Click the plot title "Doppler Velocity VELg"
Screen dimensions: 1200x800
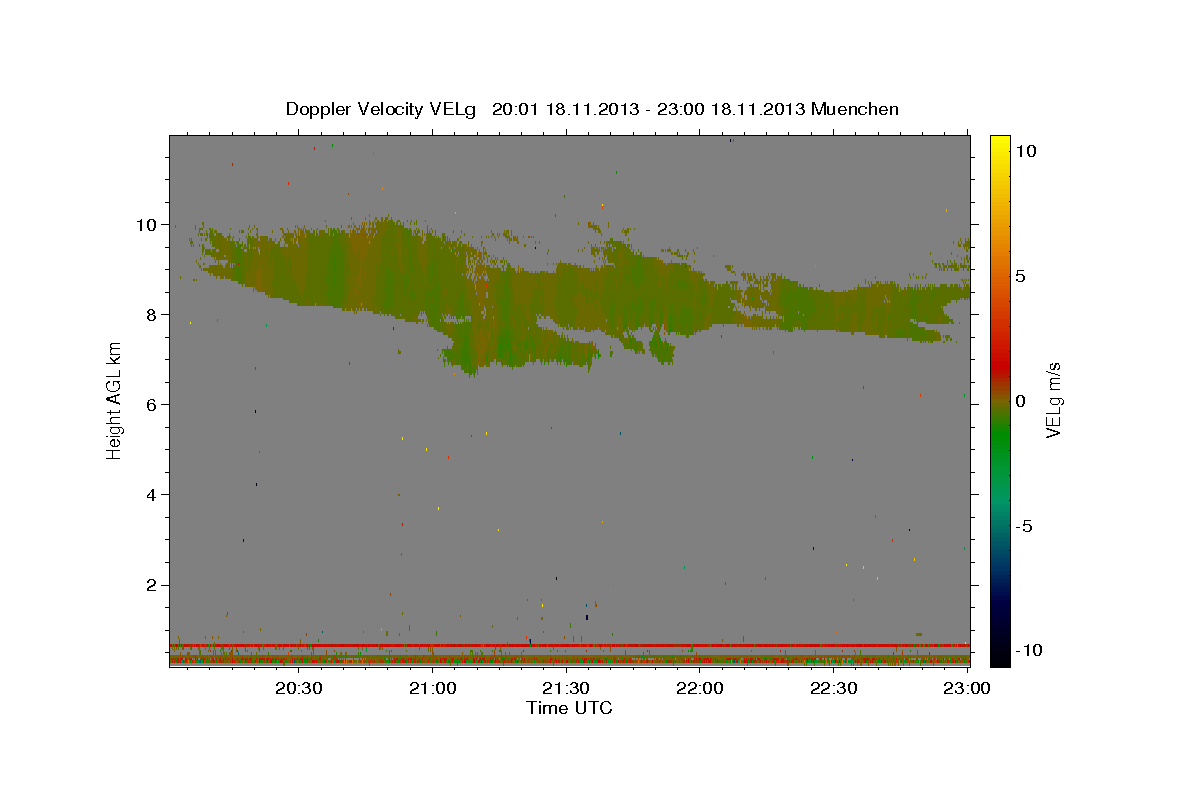click(381, 109)
